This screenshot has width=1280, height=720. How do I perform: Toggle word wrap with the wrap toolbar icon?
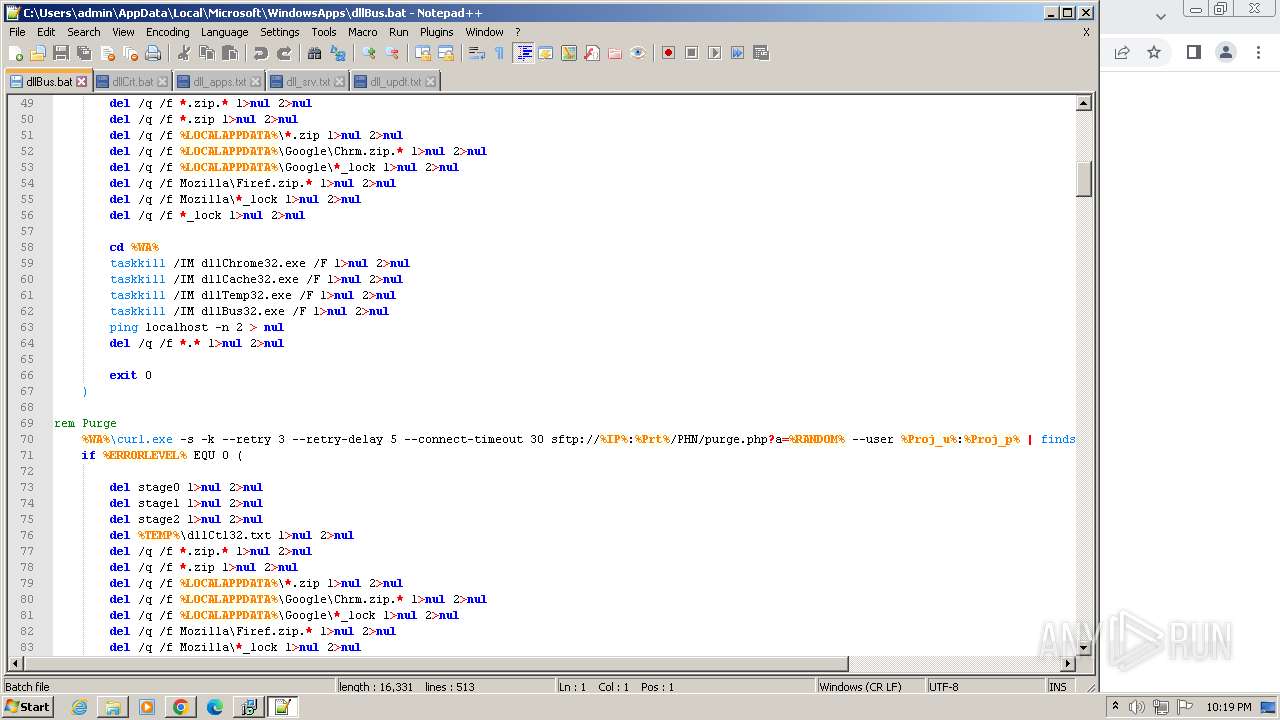(x=477, y=53)
